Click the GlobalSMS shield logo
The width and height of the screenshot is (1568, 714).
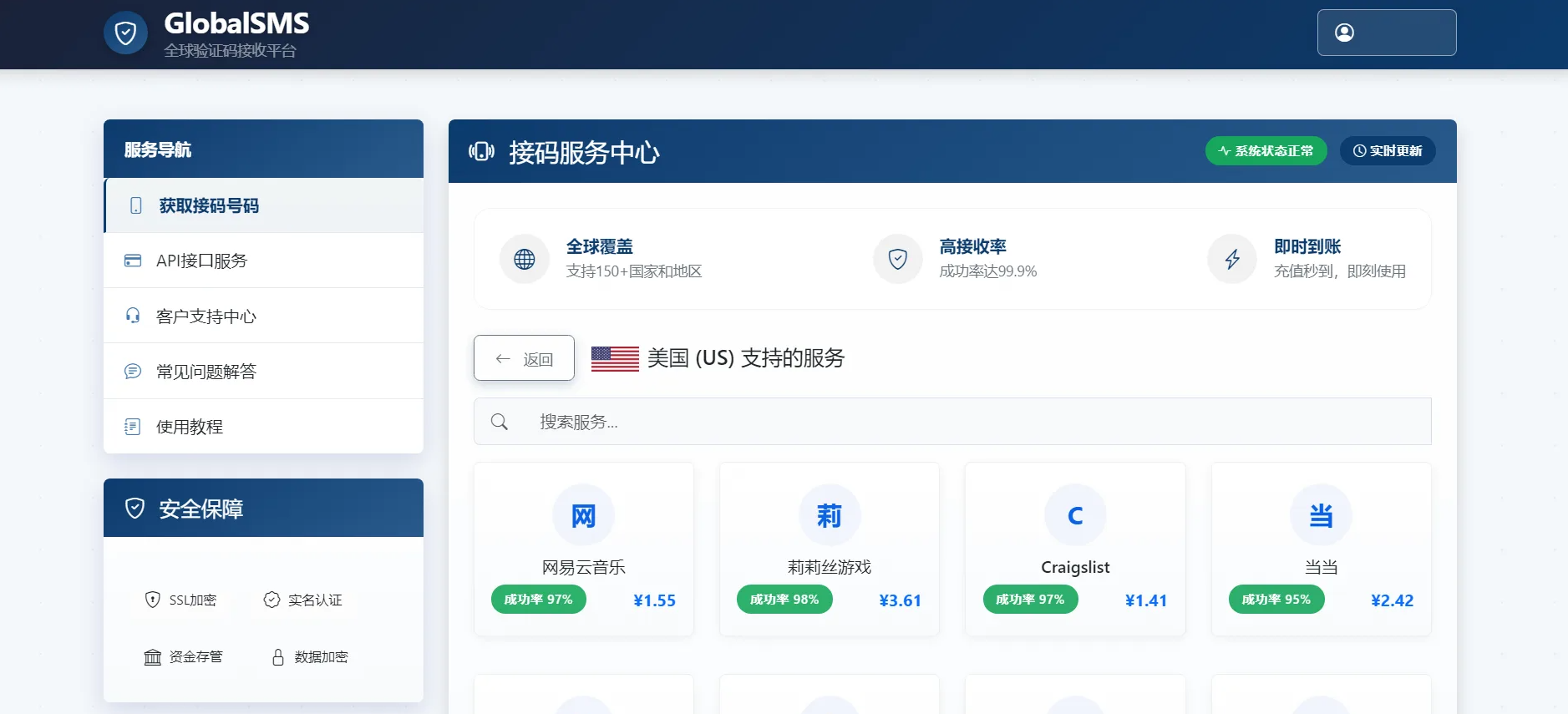(125, 33)
